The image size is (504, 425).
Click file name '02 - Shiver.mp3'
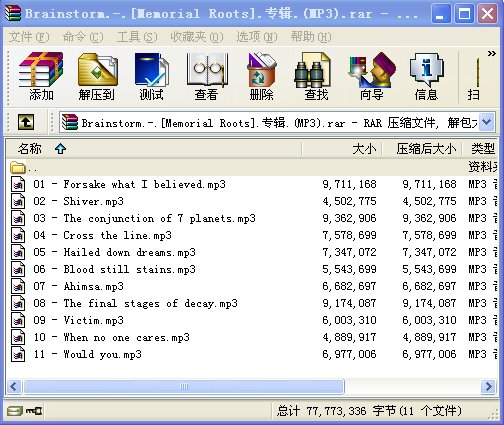78,201
